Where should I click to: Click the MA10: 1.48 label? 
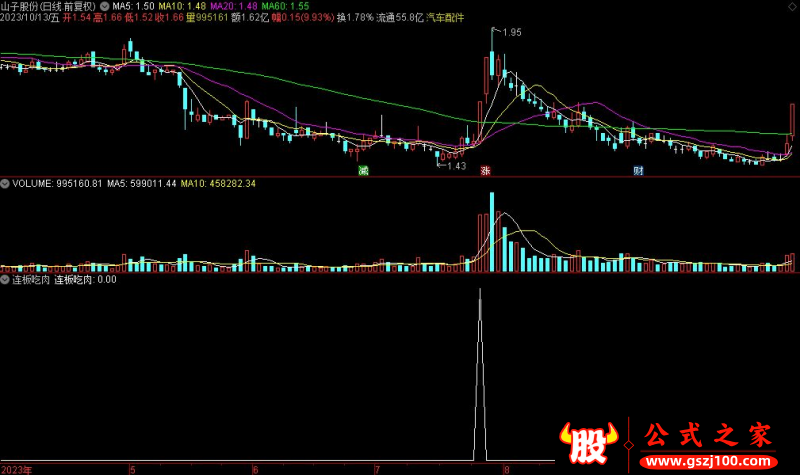[182, 6]
